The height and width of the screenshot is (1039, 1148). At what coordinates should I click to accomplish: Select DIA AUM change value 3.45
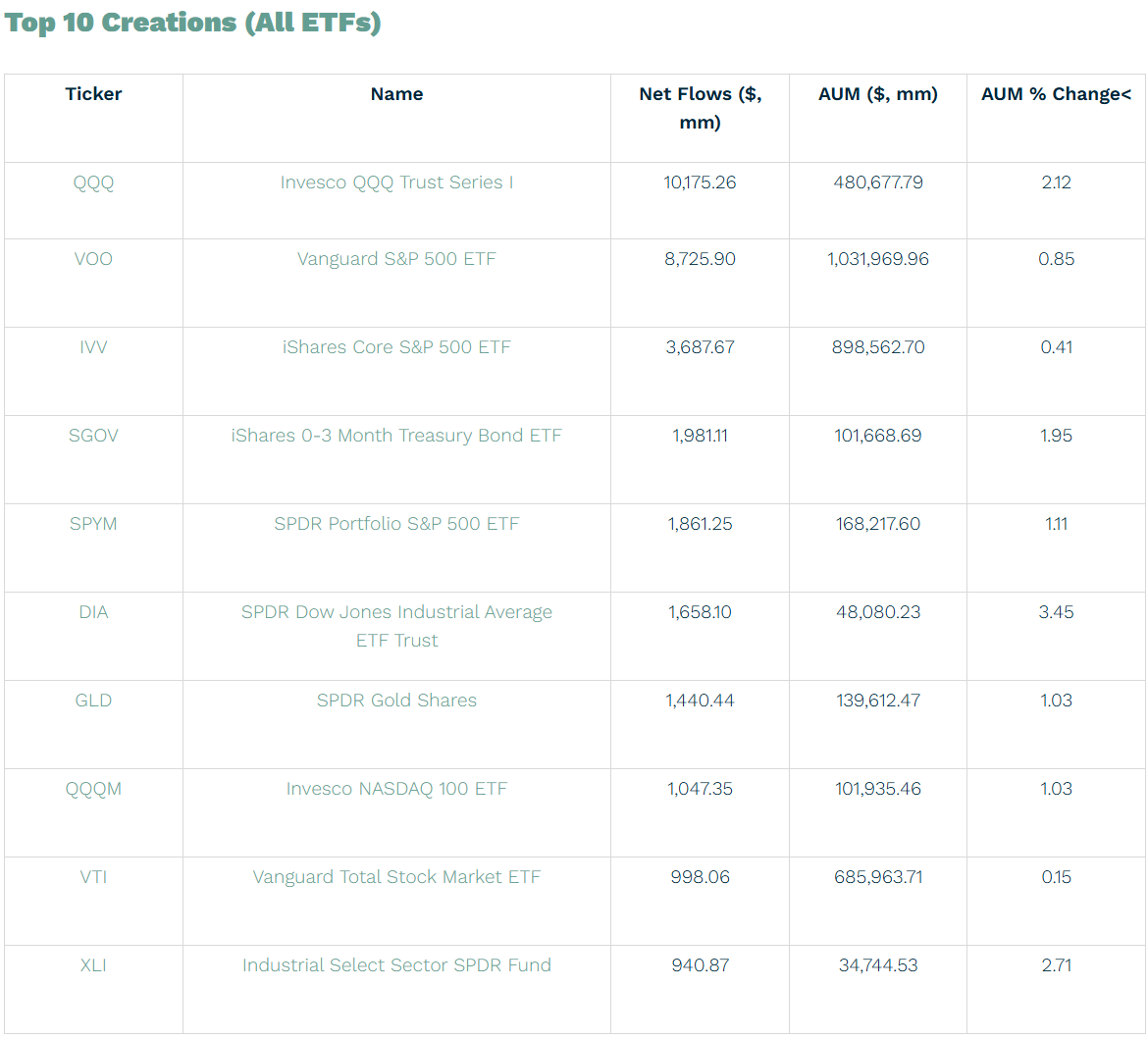[1056, 613]
